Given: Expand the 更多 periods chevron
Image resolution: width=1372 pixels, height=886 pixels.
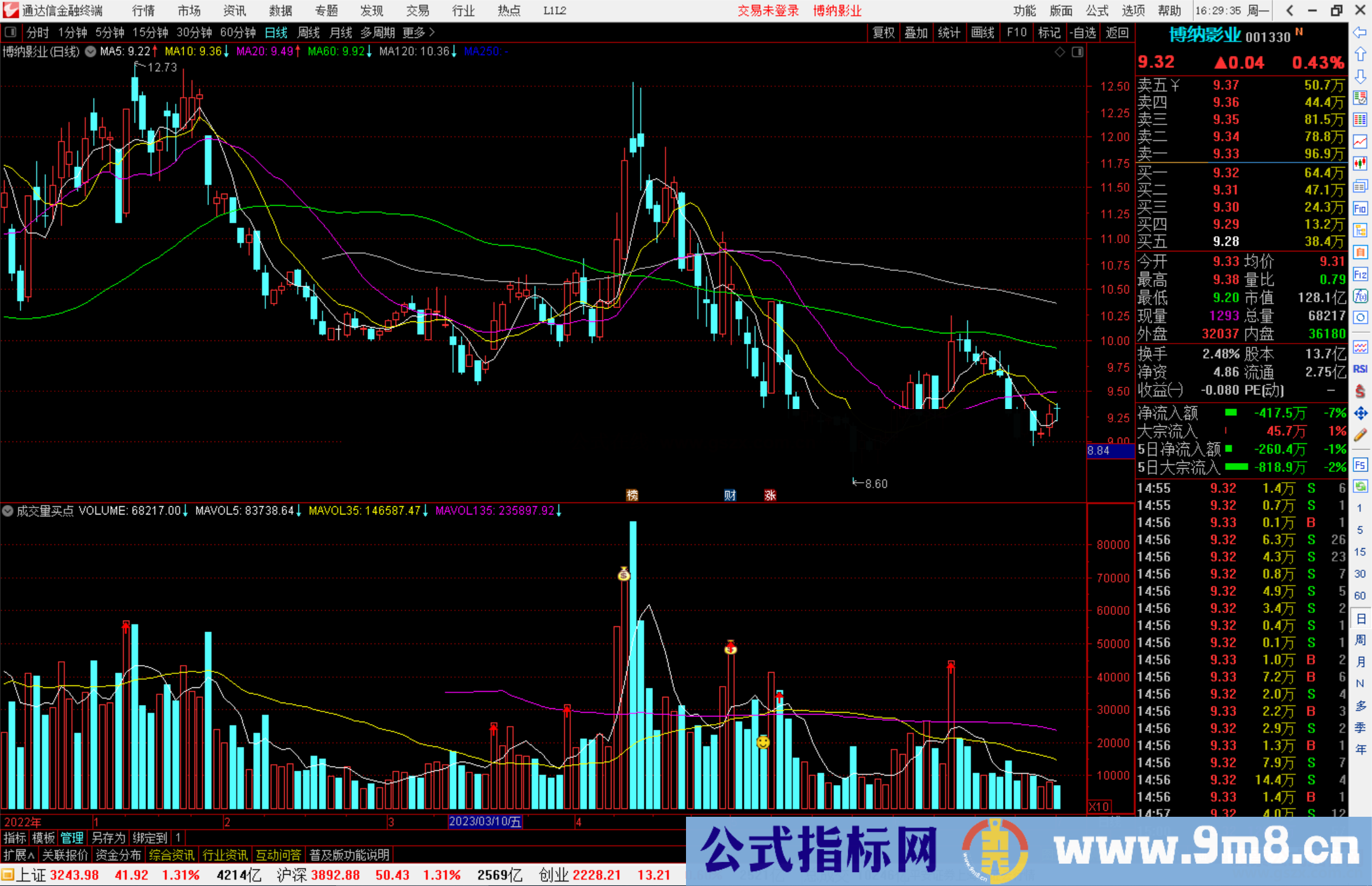Looking at the screenshot, I should tap(432, 32).
